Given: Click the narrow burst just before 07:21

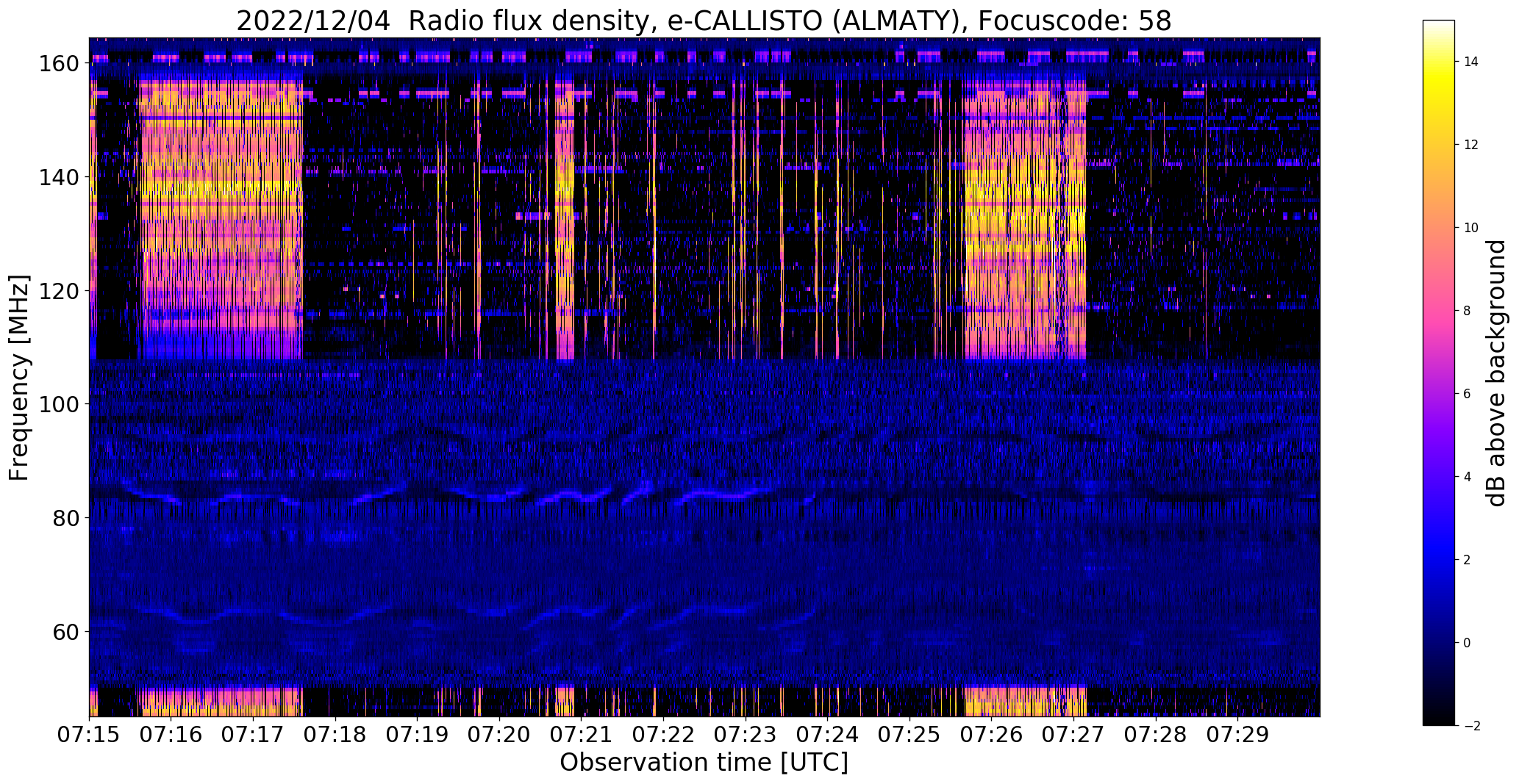Looking at the screenshot, I should tap(565, 219).
